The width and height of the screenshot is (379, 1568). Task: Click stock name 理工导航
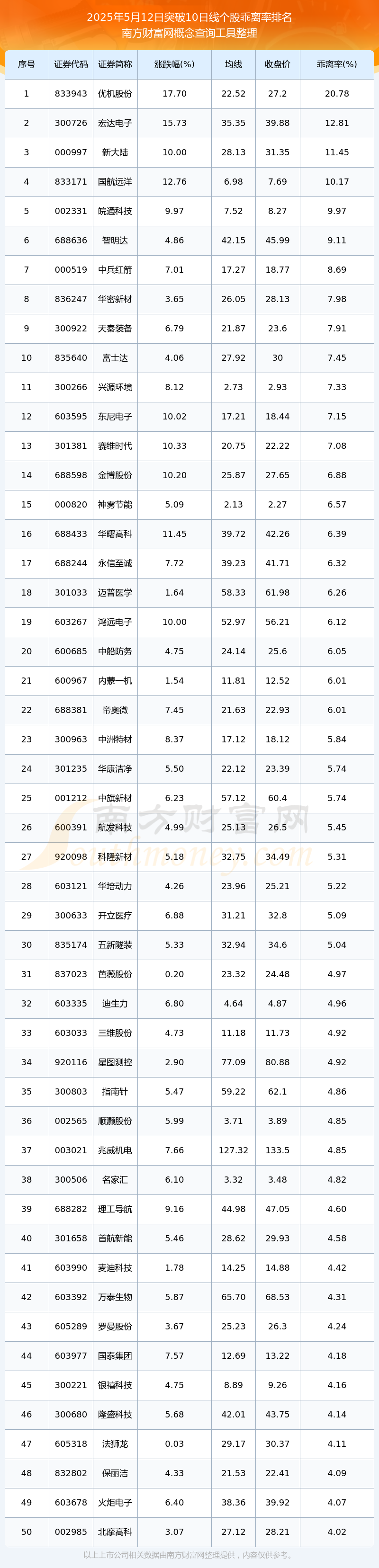click(x=115, y=1209)
